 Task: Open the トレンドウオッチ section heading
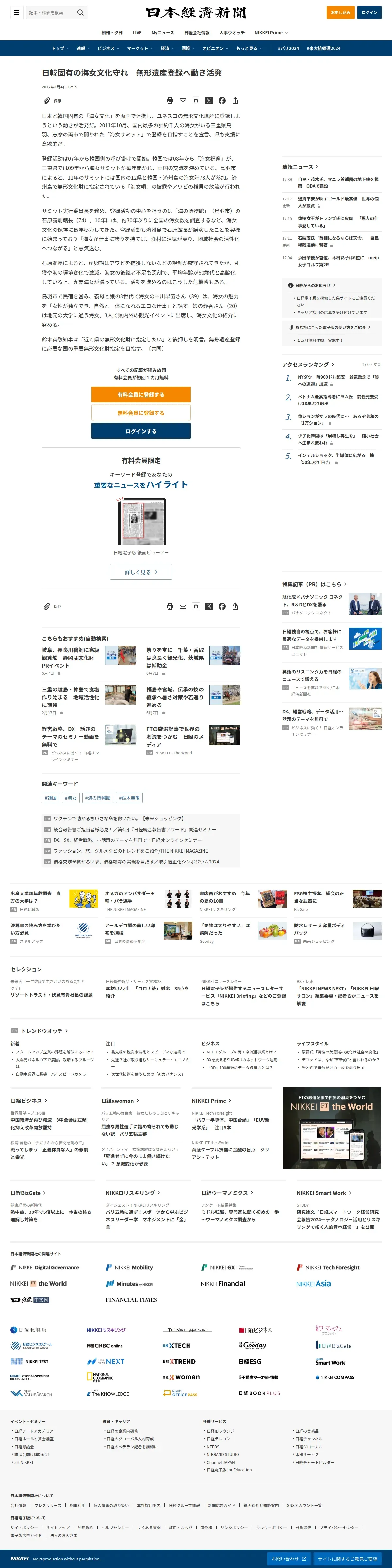[x=44, y=1031]
